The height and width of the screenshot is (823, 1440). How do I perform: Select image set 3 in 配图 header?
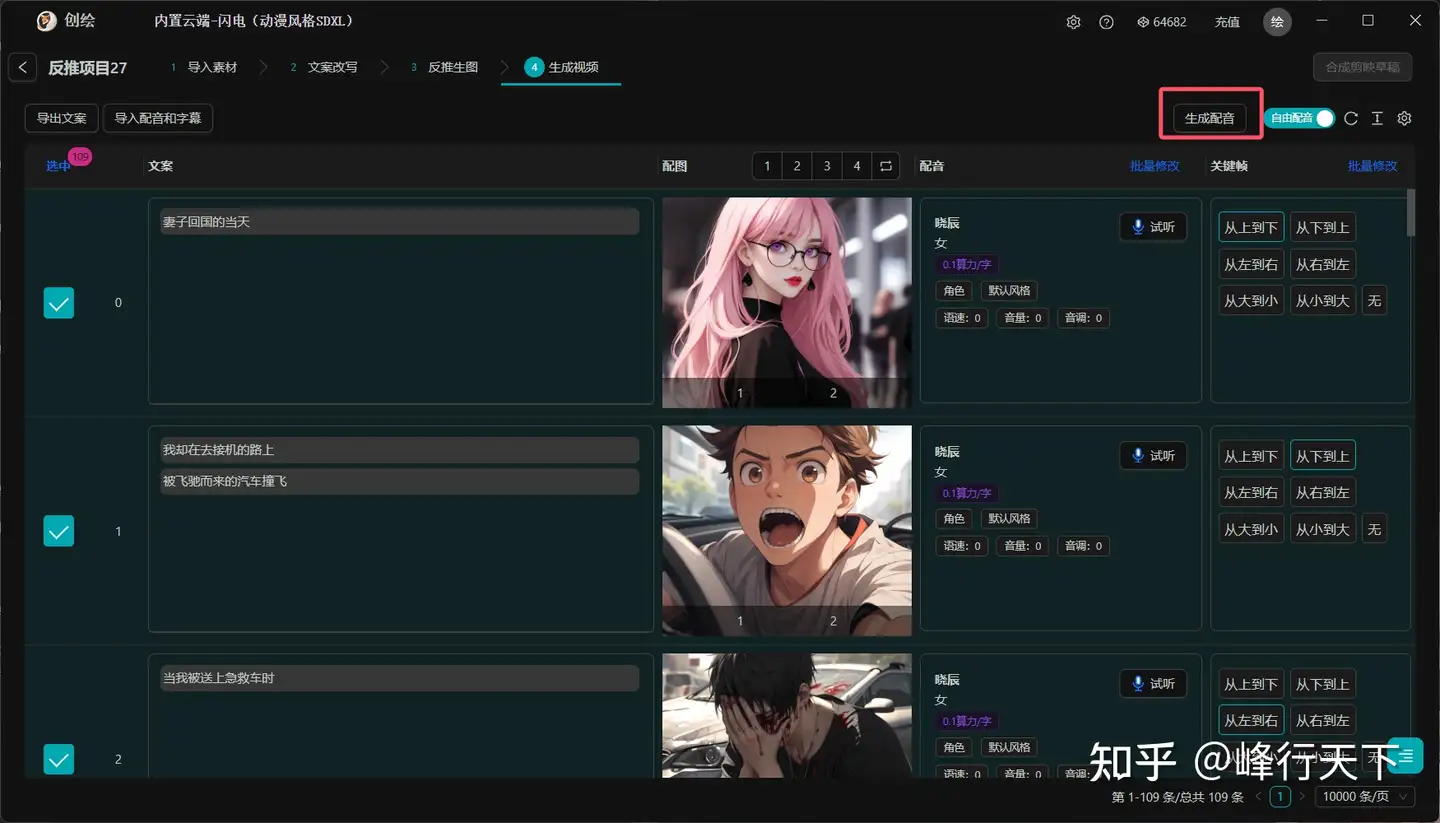click(827, 166)
